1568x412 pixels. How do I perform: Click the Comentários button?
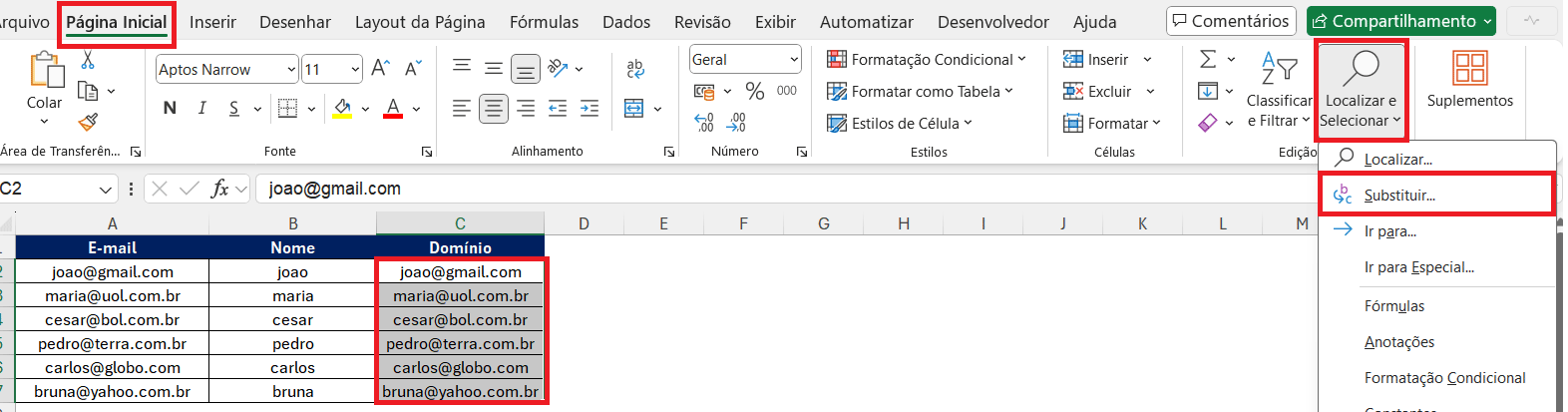(1231, 21)
